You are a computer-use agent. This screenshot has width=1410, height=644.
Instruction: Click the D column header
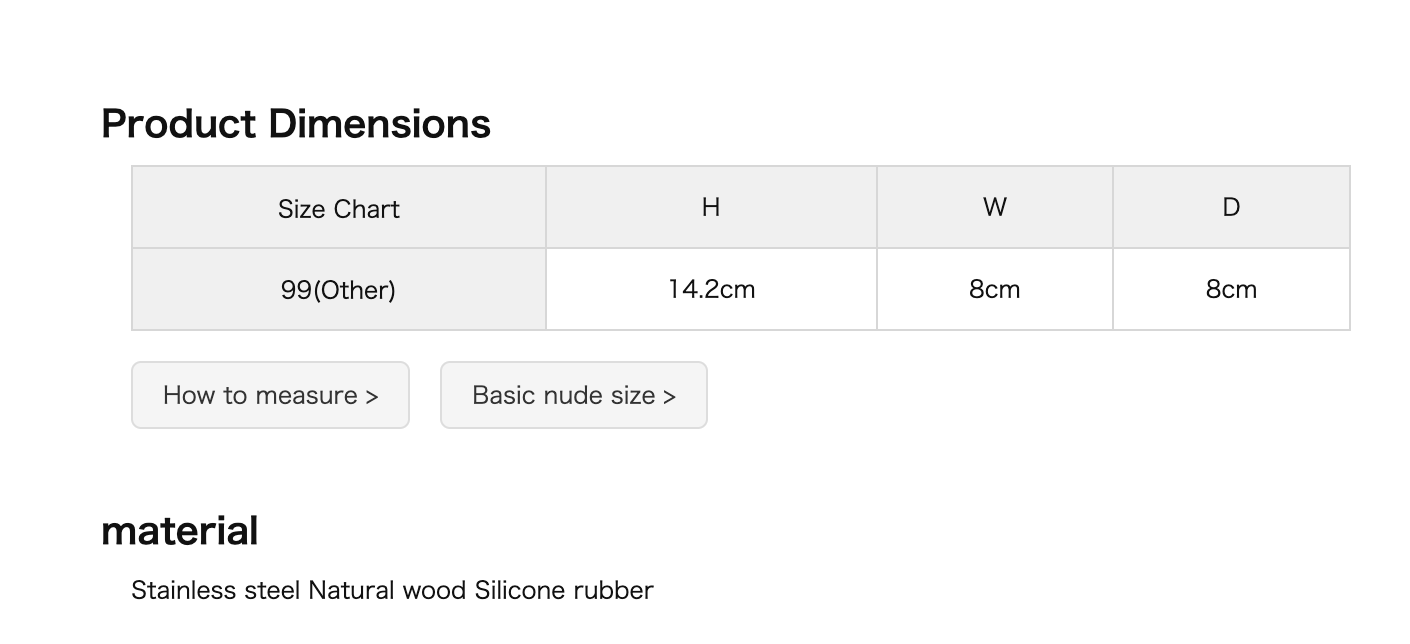(1231, 207)
